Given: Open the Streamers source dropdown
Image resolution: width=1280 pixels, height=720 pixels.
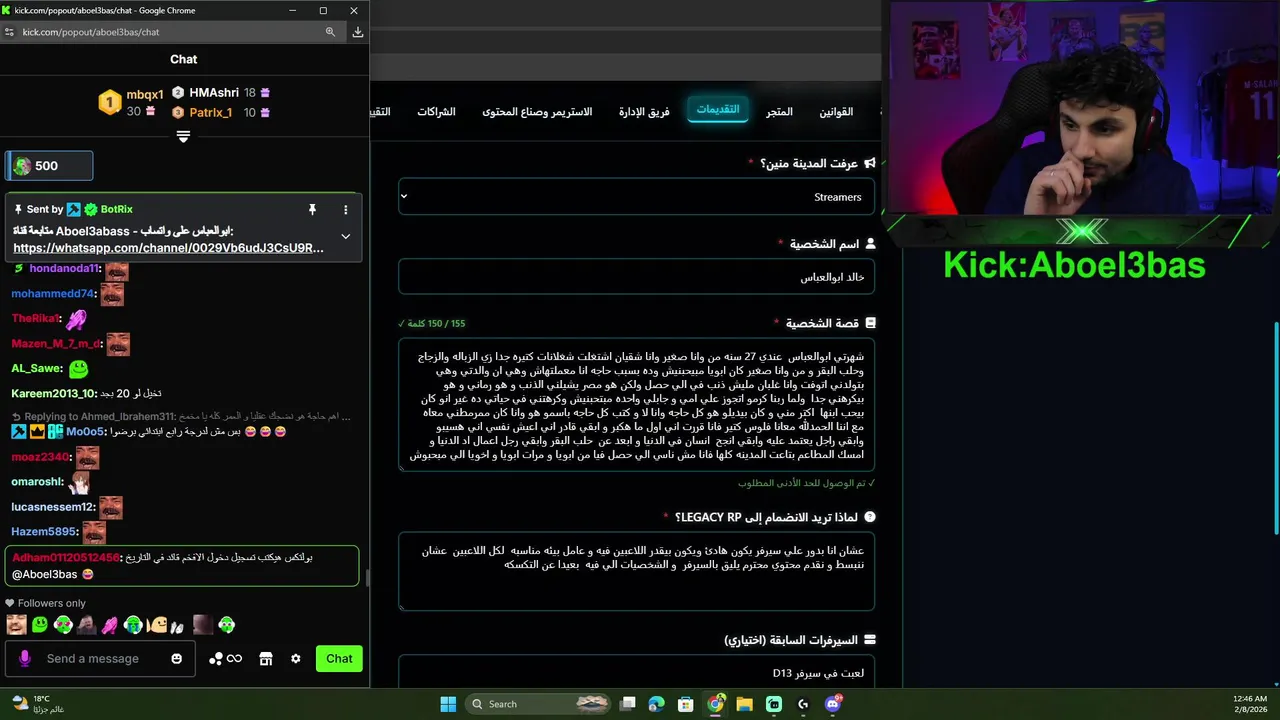Looking at the screenshot, I should pyautogui.click(x=636, y=196).
